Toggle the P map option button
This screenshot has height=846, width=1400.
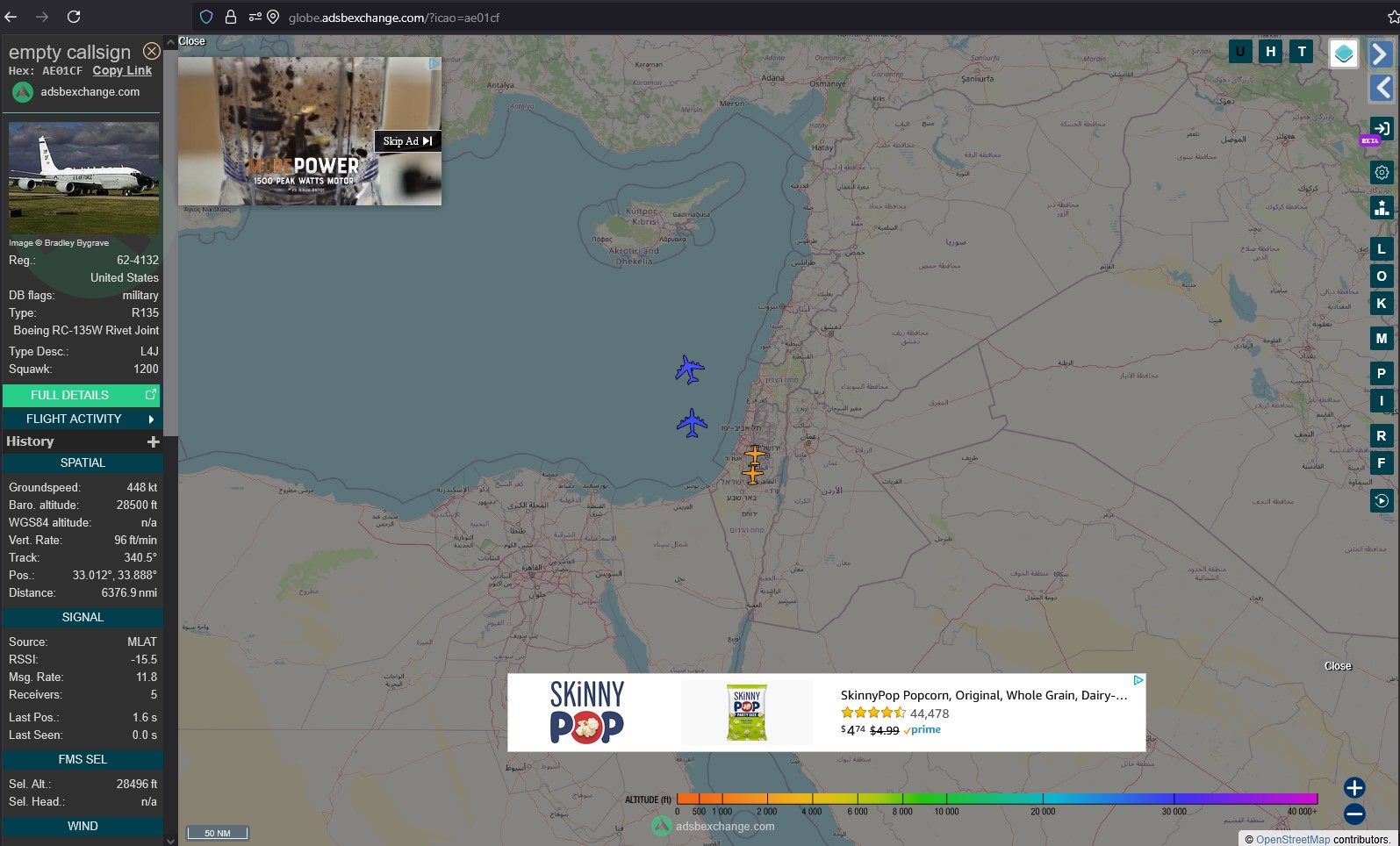[1382, 373]
